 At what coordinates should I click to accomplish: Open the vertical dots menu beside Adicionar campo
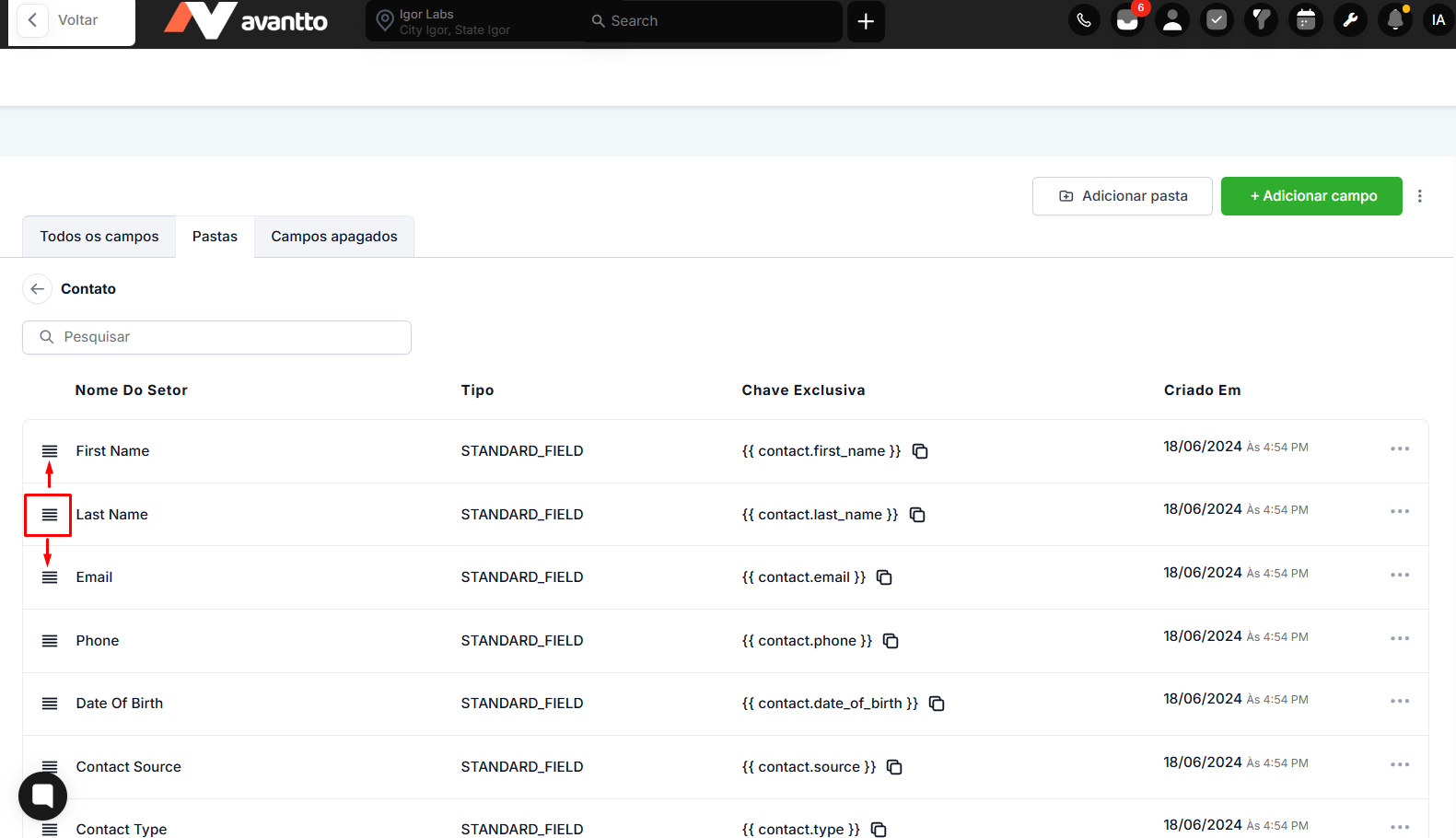point(1420,196)
